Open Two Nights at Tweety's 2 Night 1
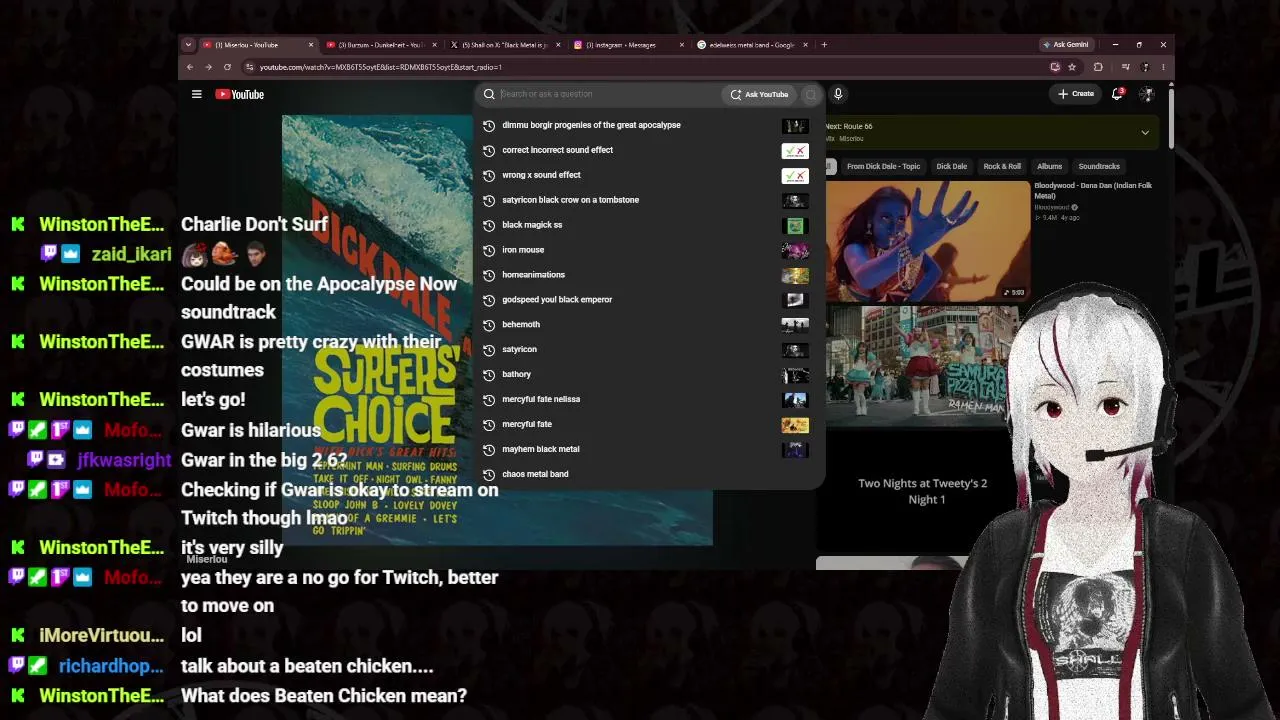The width and height of the screenshot is (1280, 720). (922, 491)
